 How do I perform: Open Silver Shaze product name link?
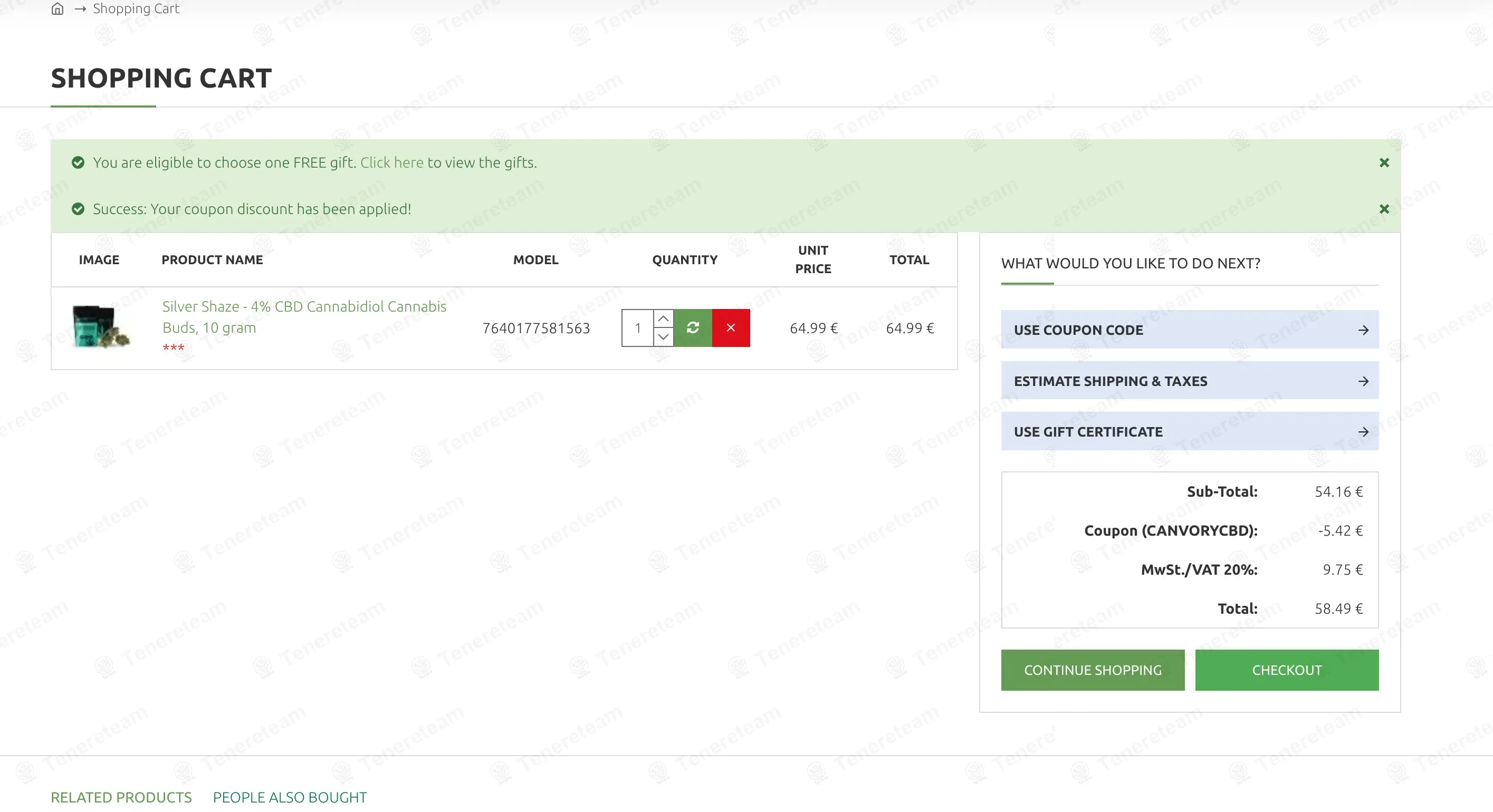(304, 317)
